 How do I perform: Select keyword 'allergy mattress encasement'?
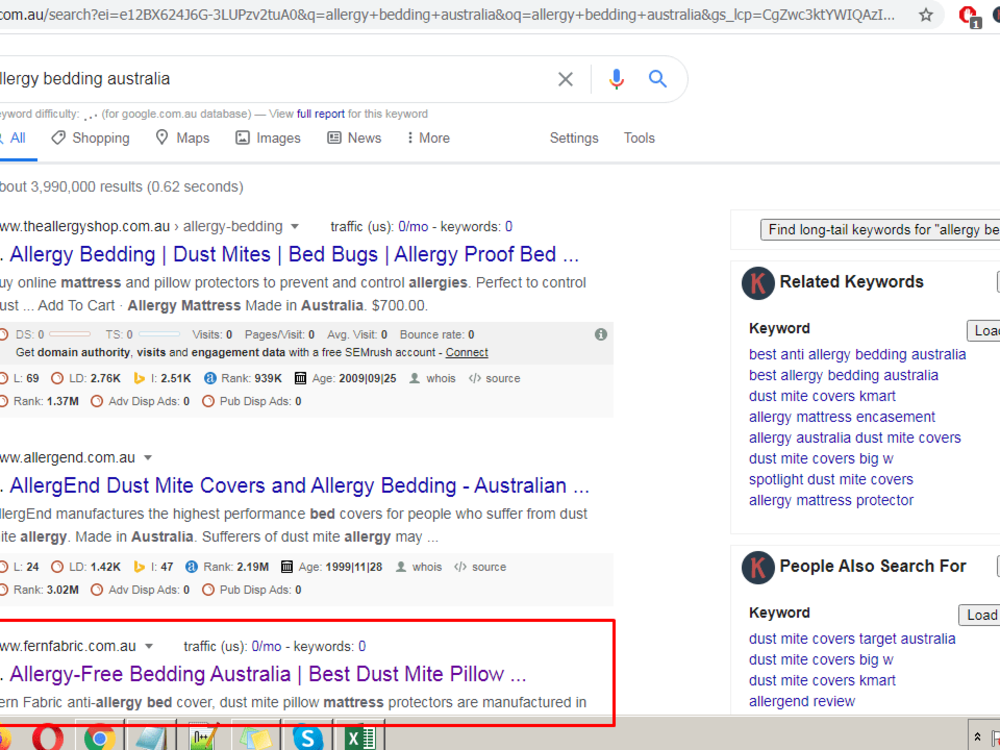click(842, 417)
